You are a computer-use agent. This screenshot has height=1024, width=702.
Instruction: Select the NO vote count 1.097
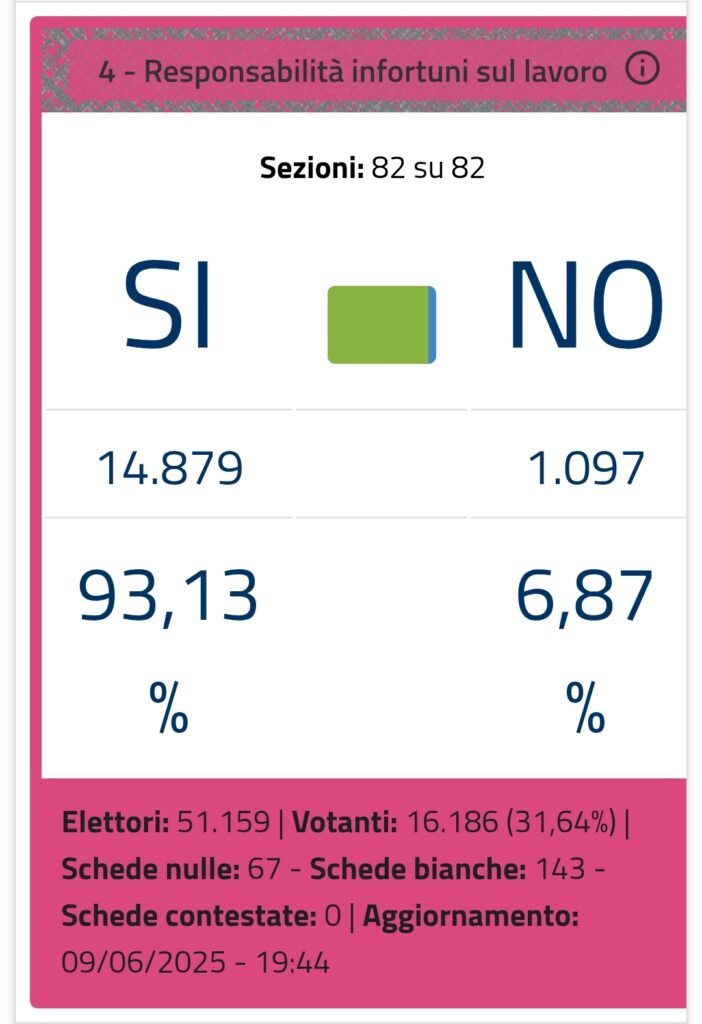(586, 468)
